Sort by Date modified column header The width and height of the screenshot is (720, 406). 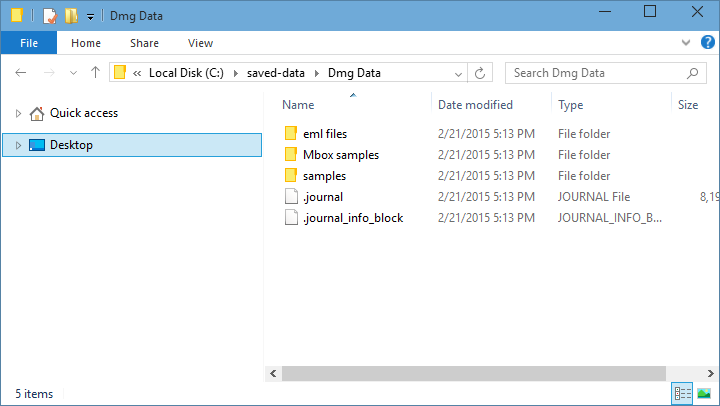[x=475, y=105]
